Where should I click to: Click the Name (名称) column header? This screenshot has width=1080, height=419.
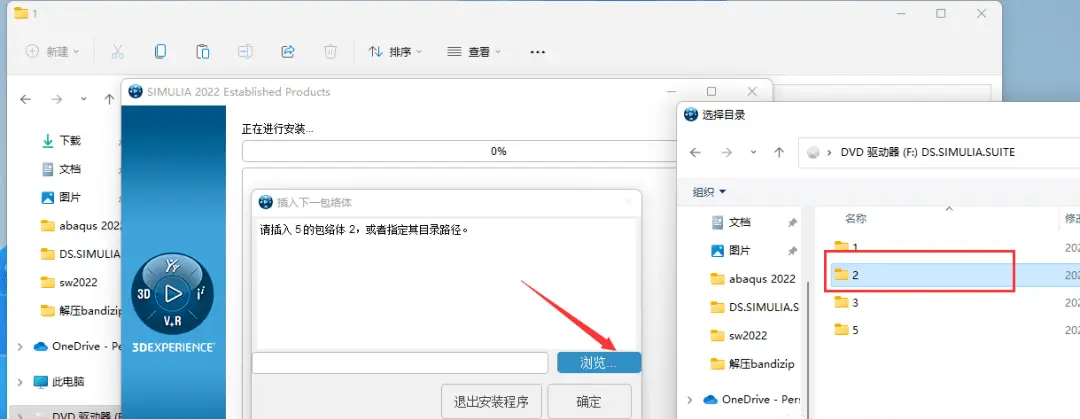[855, 218]
